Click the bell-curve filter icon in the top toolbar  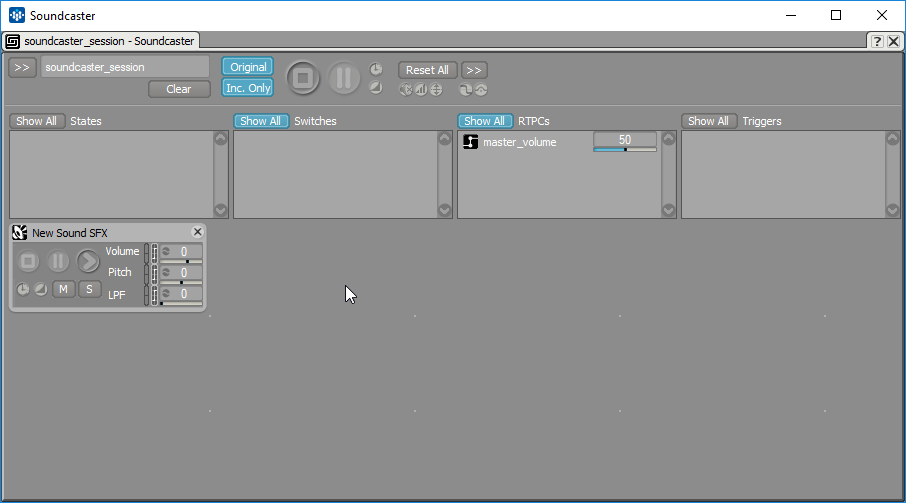click(x=481, y=90)
